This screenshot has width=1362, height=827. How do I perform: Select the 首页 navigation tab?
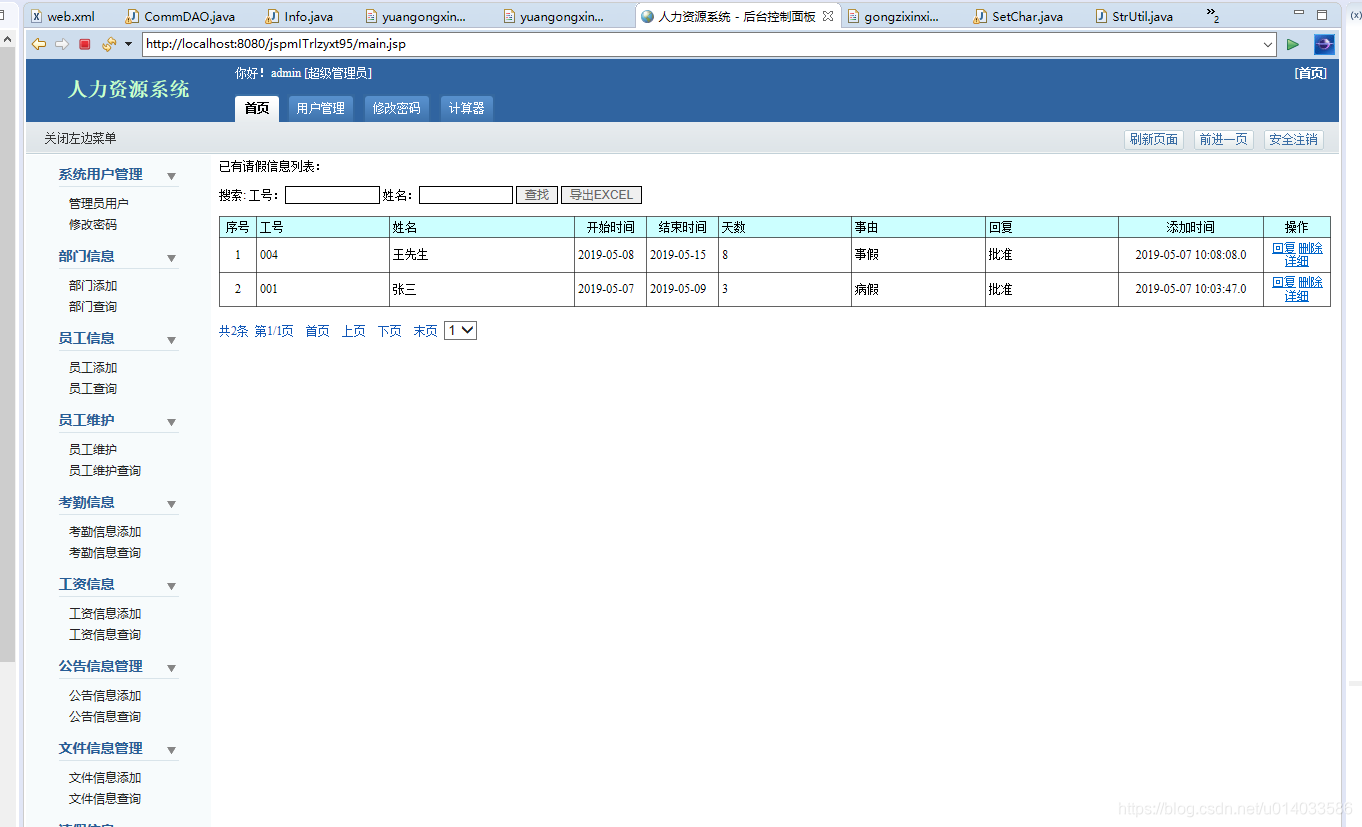tap(257, 108)
